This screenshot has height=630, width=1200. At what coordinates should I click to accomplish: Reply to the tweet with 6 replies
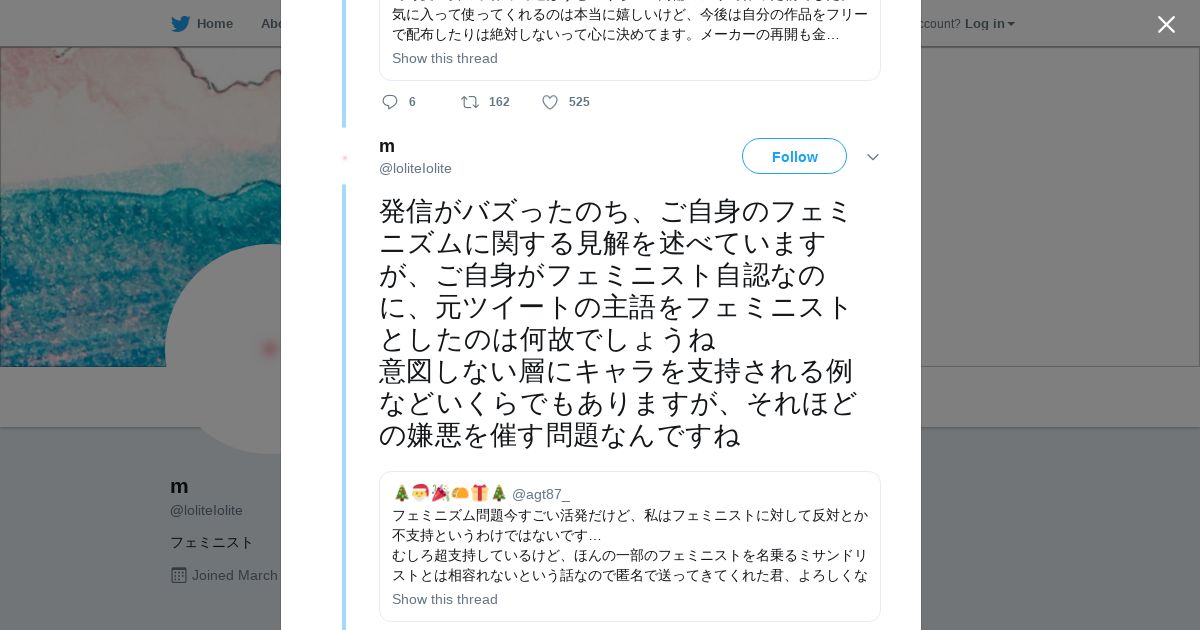[x=390, y=102]
